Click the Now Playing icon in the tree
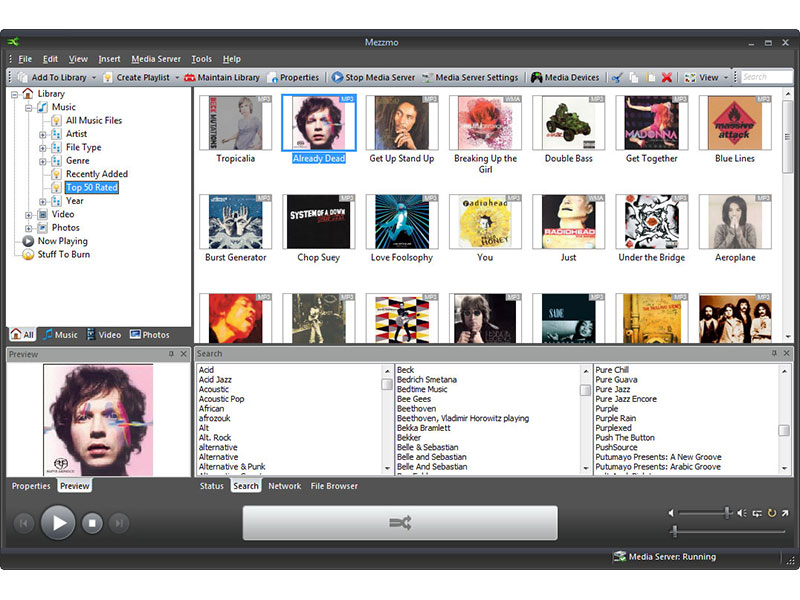The width and height of the screenshot is (800, 600). click(28, 241)
